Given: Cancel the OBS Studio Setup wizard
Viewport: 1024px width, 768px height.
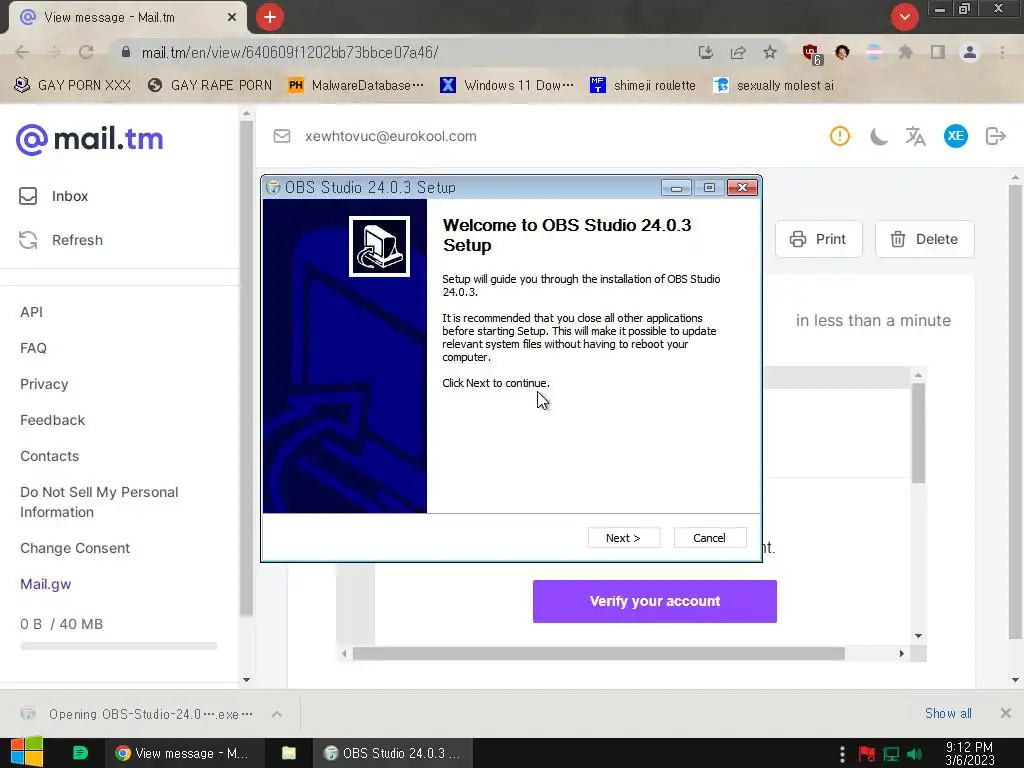Looking at the screenshot, I should [x=709, y=537].
